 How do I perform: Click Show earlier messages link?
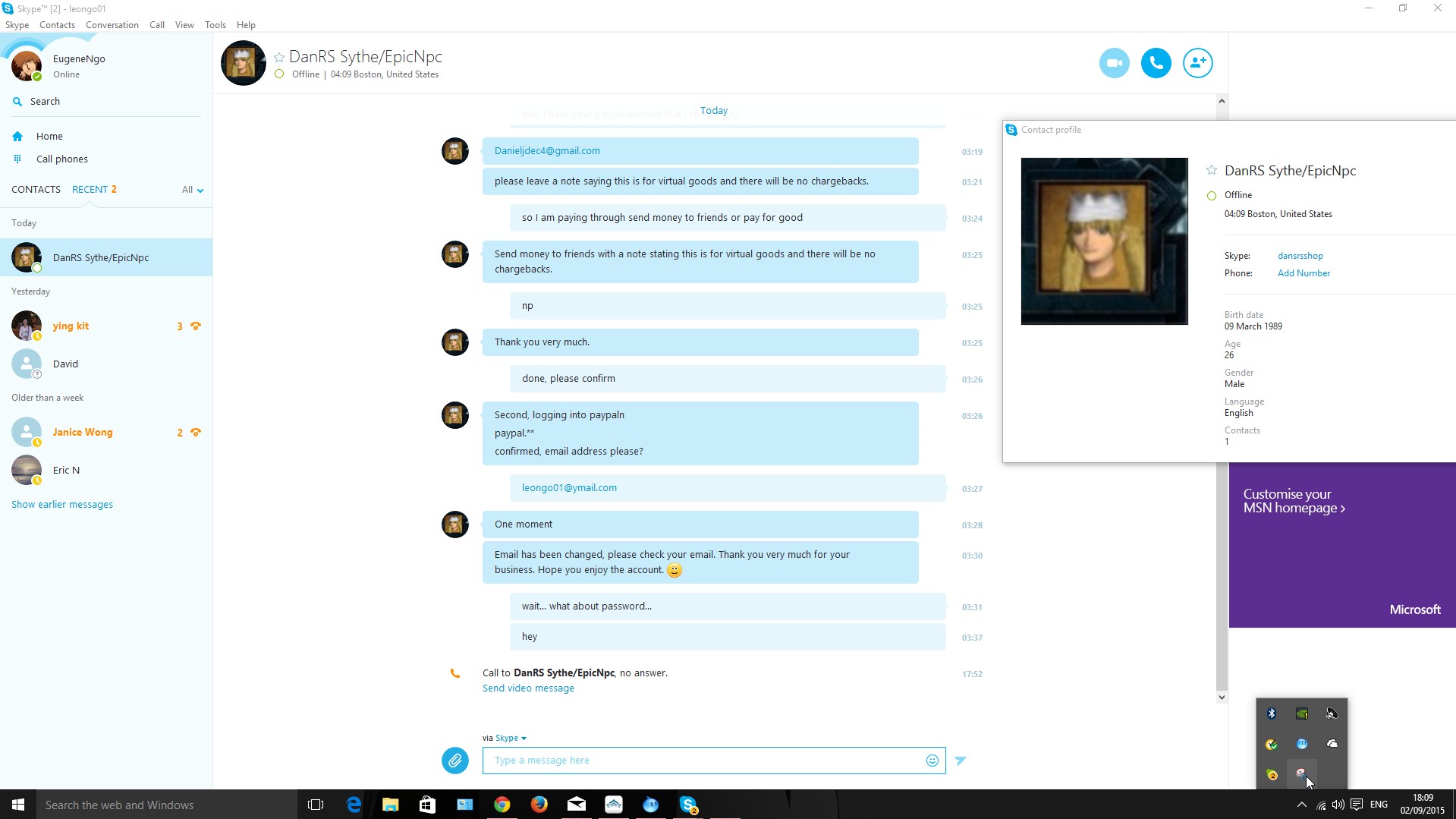point(62,505)
